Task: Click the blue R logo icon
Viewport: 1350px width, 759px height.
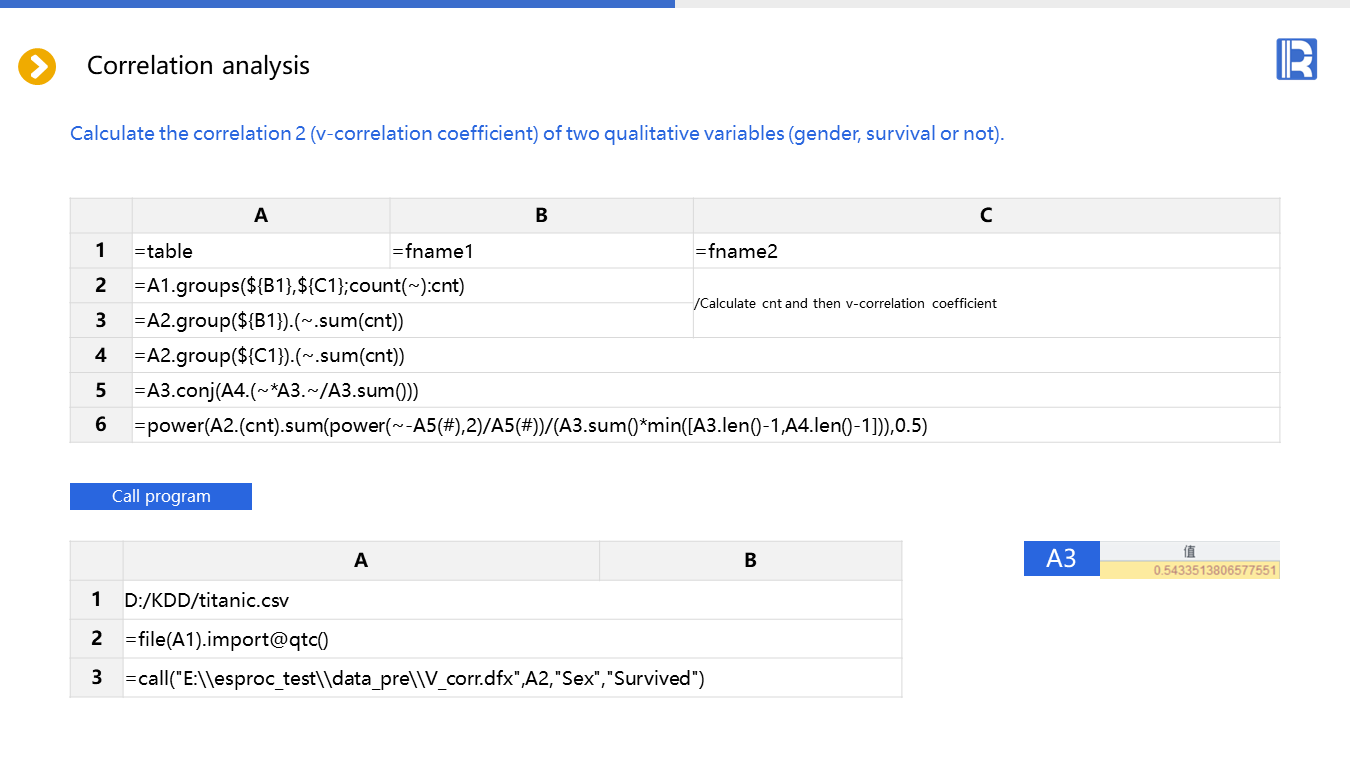Action: [x=1296, y=59]
